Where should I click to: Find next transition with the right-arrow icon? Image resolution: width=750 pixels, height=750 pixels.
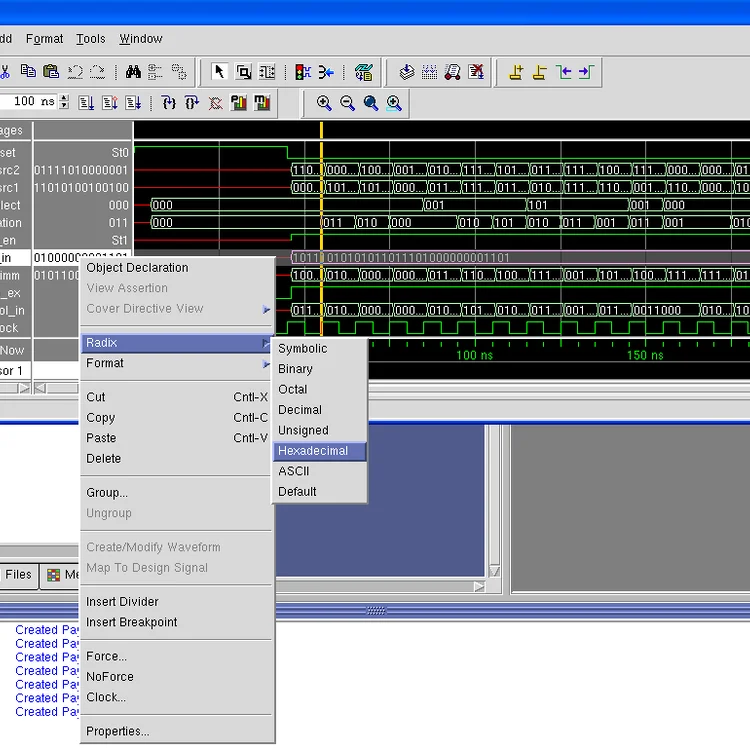point(586,72)
